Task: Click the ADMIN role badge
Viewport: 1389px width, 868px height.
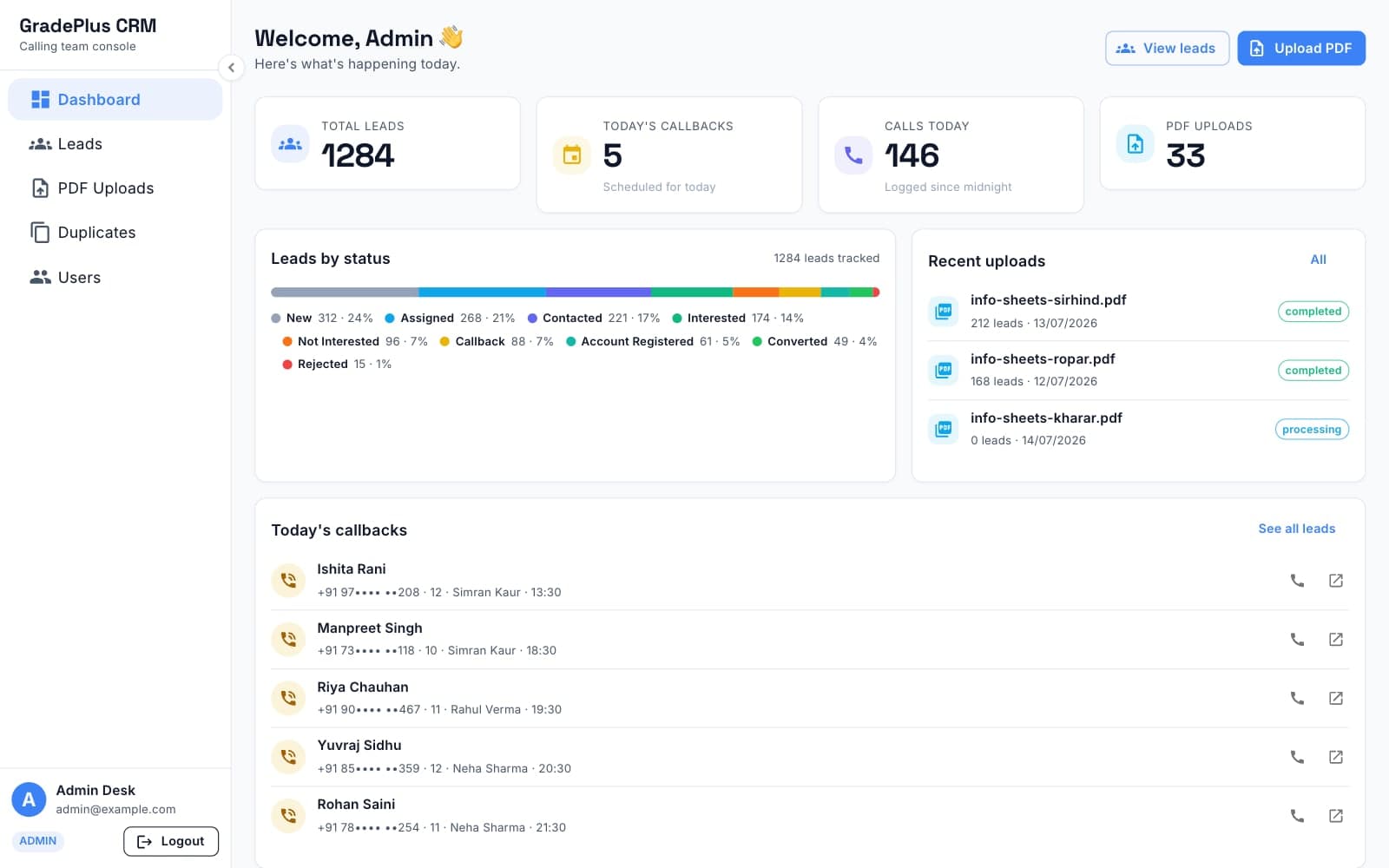Action: tap(38, 841)
